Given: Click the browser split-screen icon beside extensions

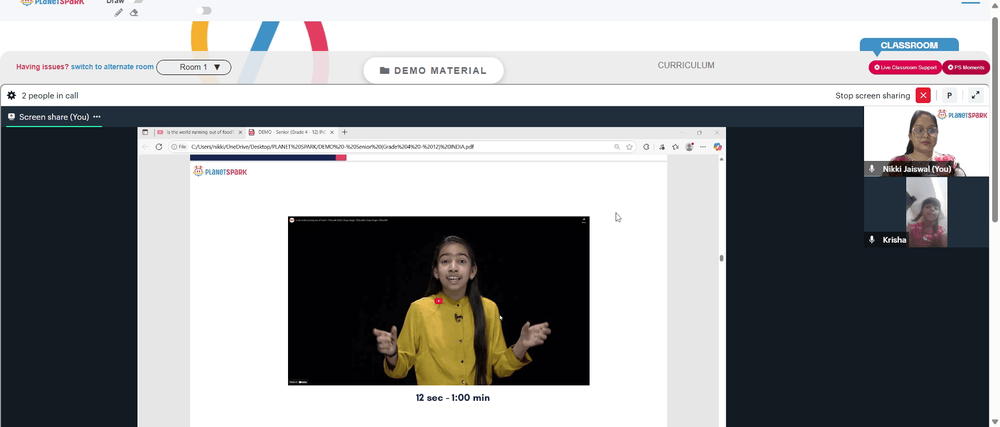Looking at the screenshot, I should [661, 147].
